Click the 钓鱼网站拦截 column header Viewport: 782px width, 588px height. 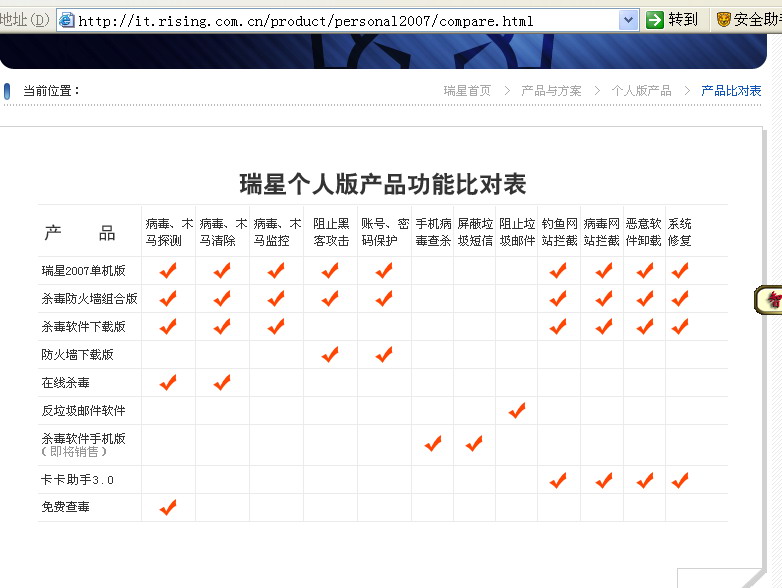pyautogui.click(x=560, y=232)
